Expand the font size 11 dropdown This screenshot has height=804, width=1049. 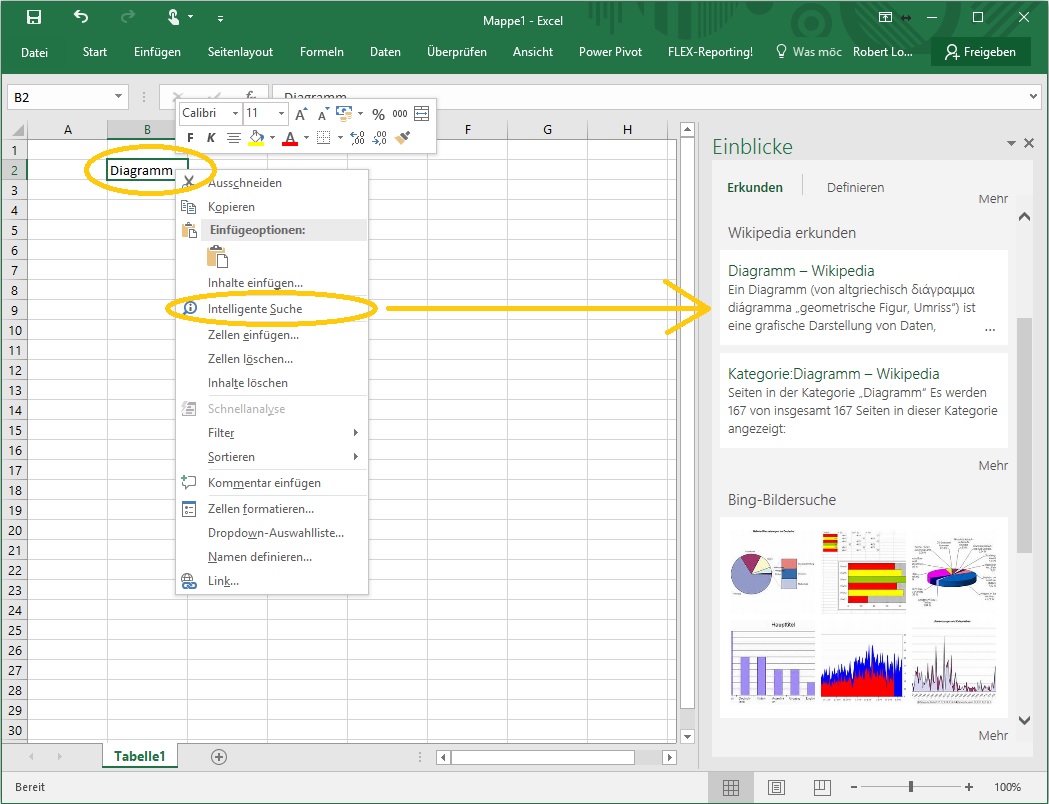click(x=282, y=114)
